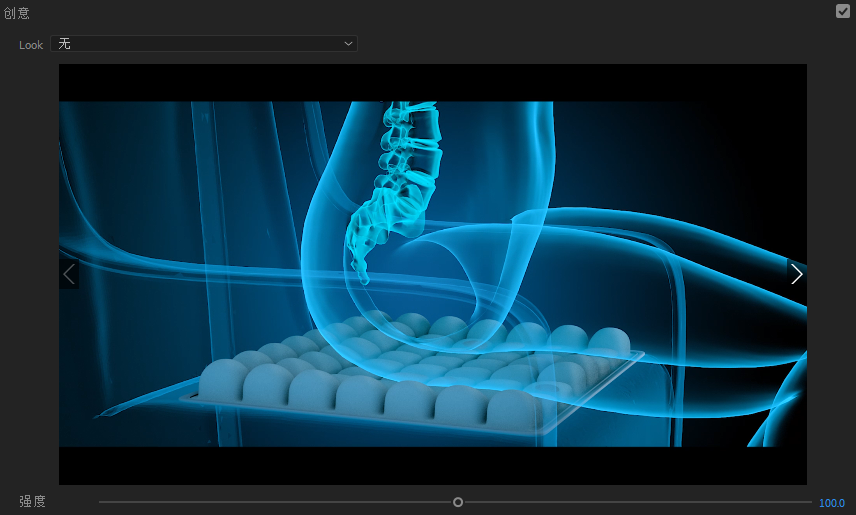Click the Look dropdown chevron arrow

pos(348,44)
